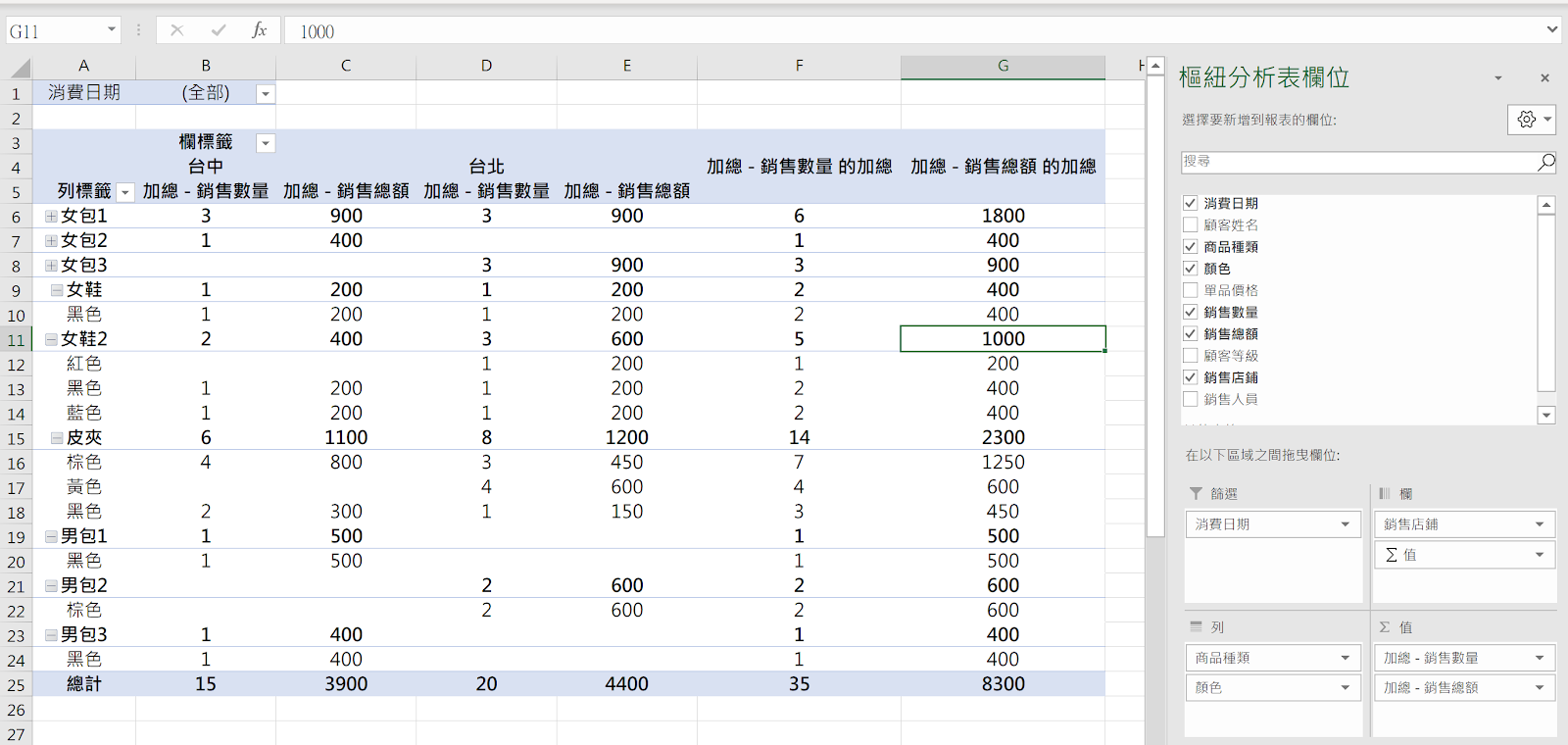Image resolution: width=1568 pixels, height=745 pixels.
Task: Click the 皮夾 total 2300 cell
Action: coord(1003,438)
